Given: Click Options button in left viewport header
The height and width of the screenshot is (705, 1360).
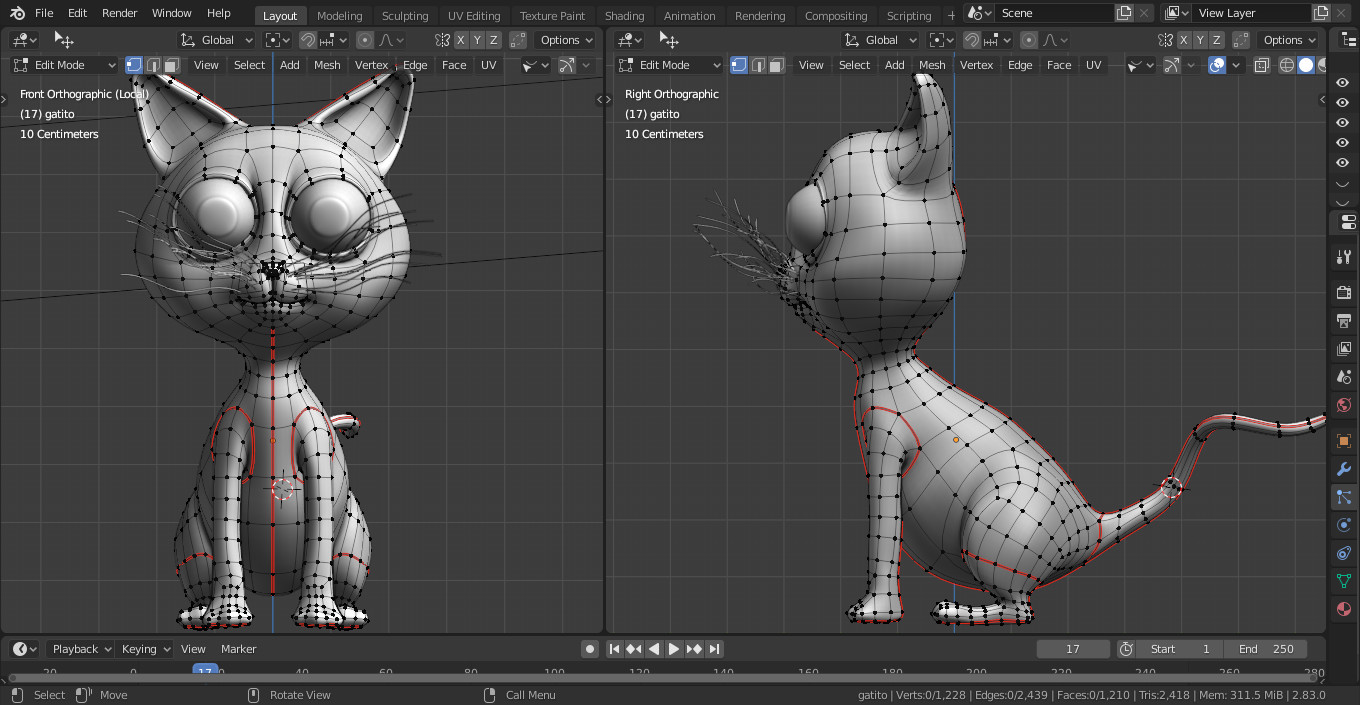Looking at the screenshot, I should click(565, 40).
